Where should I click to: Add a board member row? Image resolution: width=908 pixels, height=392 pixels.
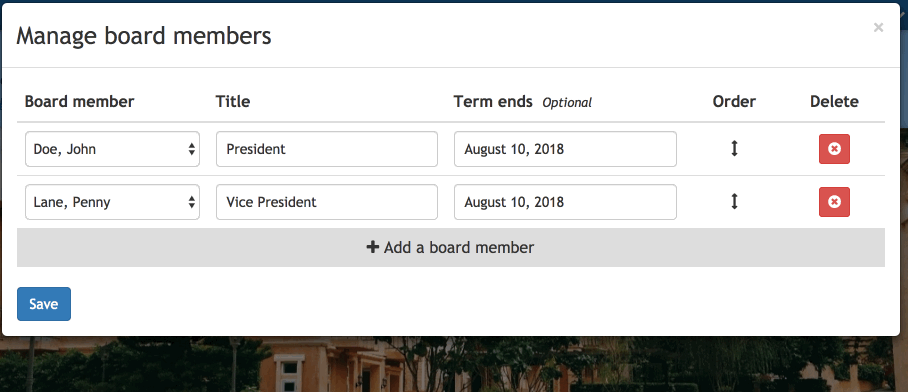451,247
